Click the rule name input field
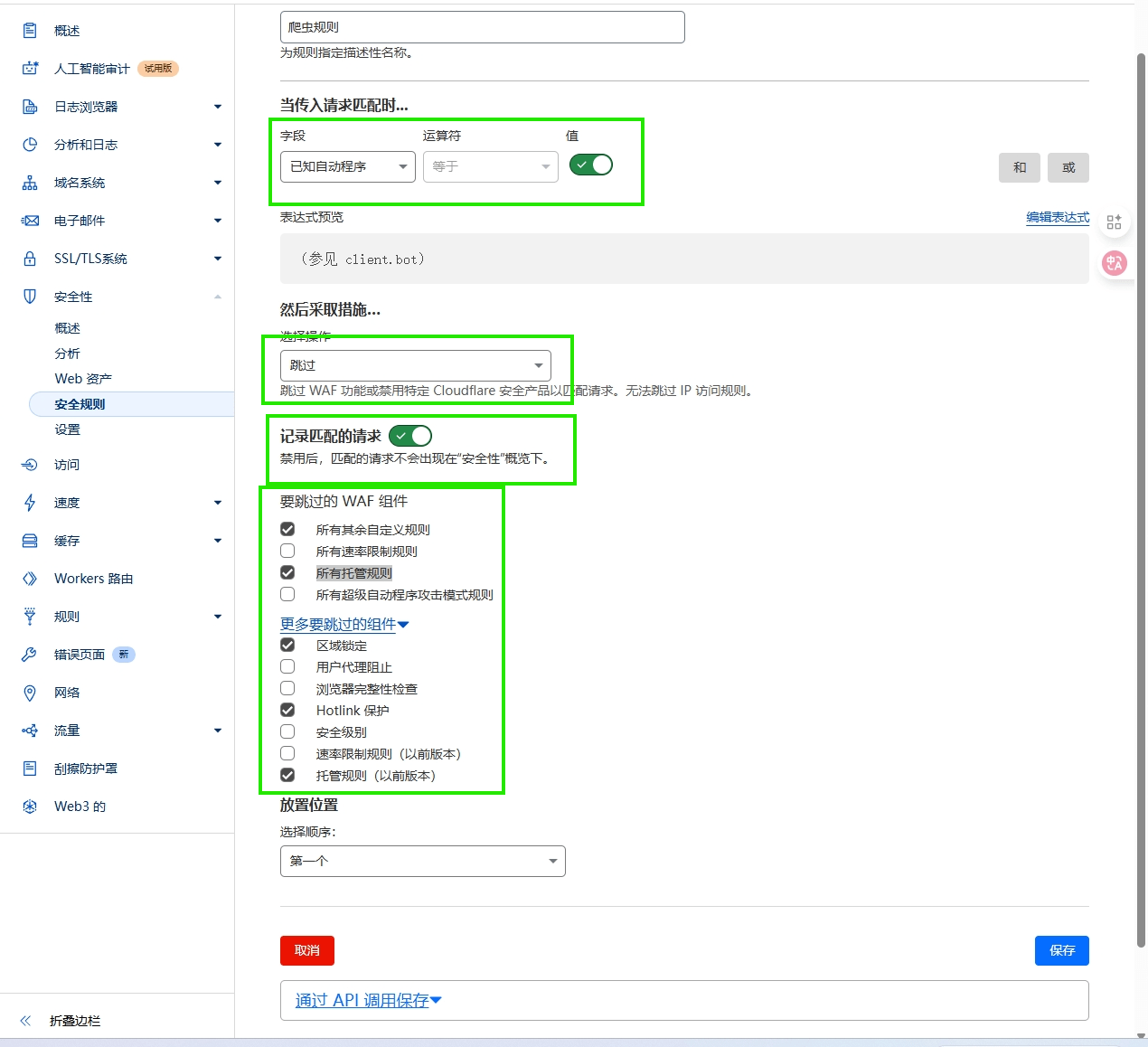Viewport: 1148px width, 1047px height. coord(482,27)
